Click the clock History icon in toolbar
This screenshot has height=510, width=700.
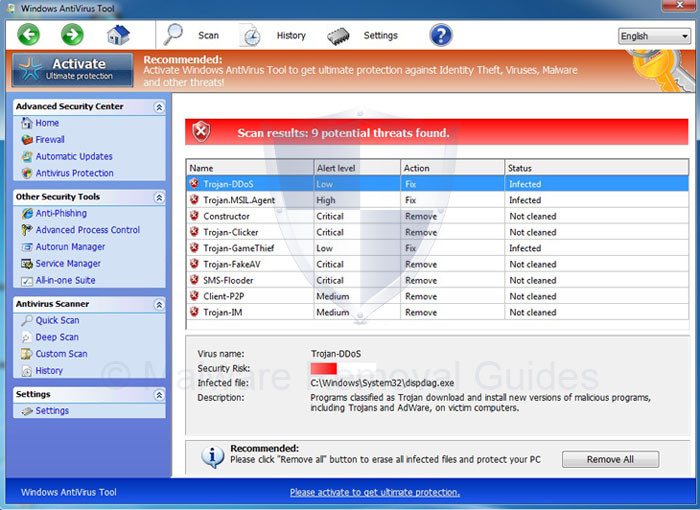coord(251,36)
